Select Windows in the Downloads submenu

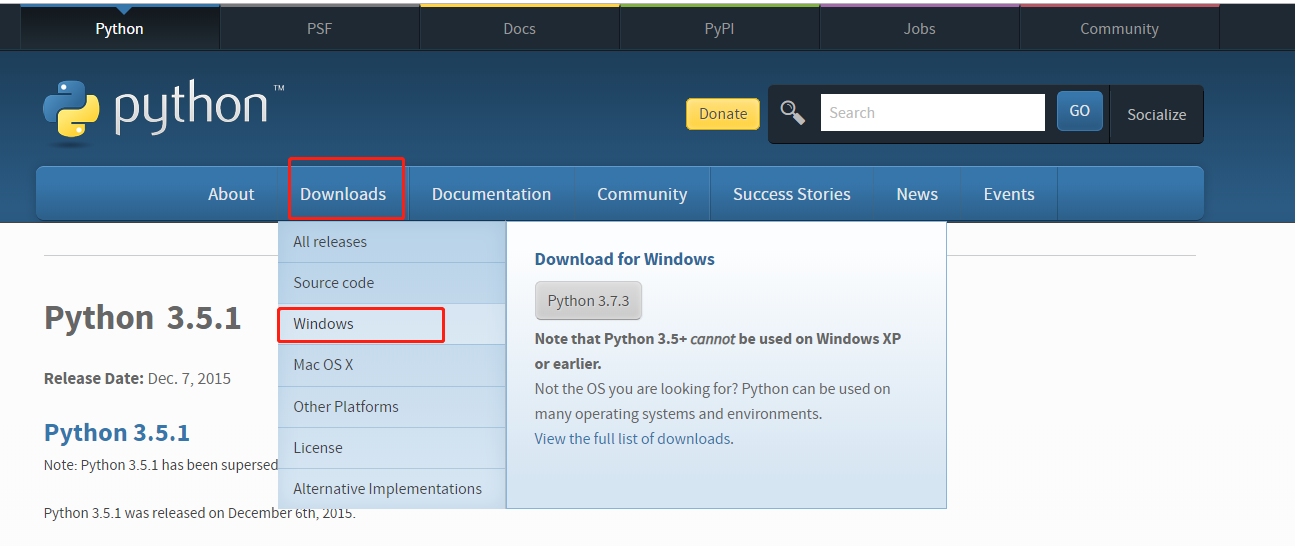[392, 324]
